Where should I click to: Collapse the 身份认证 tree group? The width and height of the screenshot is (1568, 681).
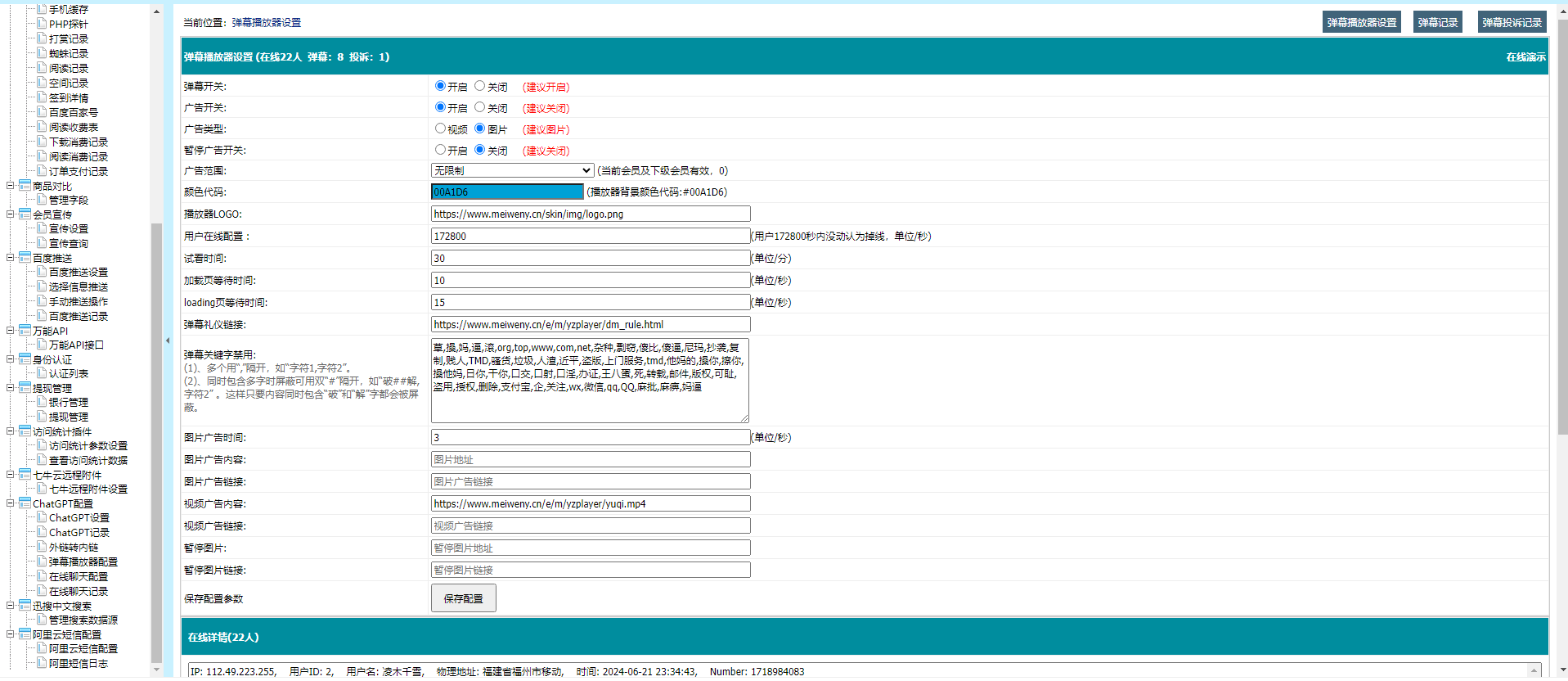(x=11, y=359)
